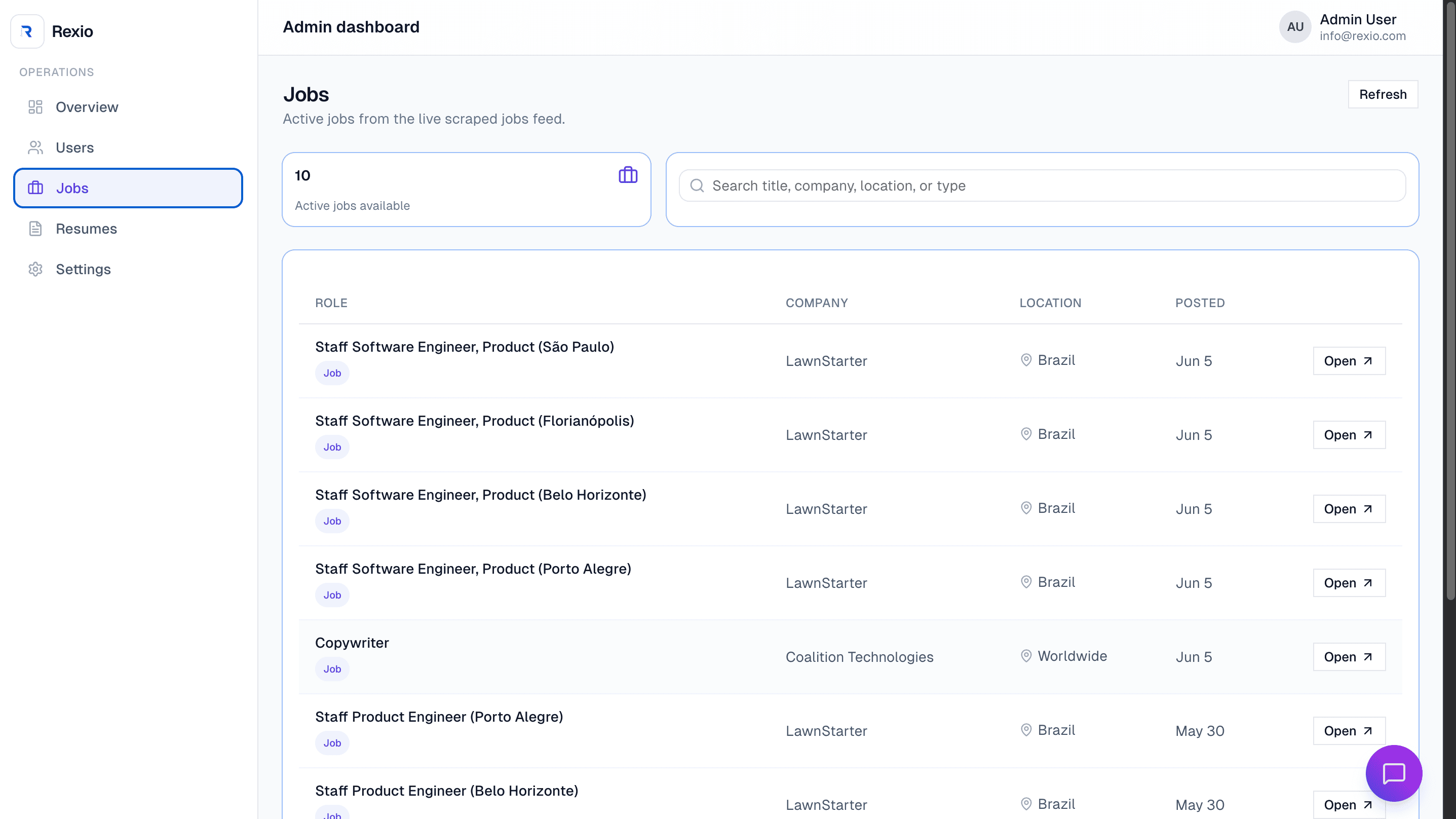Open the Staff Software Engineer (Porto Alegre) posting
This screenshot has width=1456, height=819.
coord(1349,583)
